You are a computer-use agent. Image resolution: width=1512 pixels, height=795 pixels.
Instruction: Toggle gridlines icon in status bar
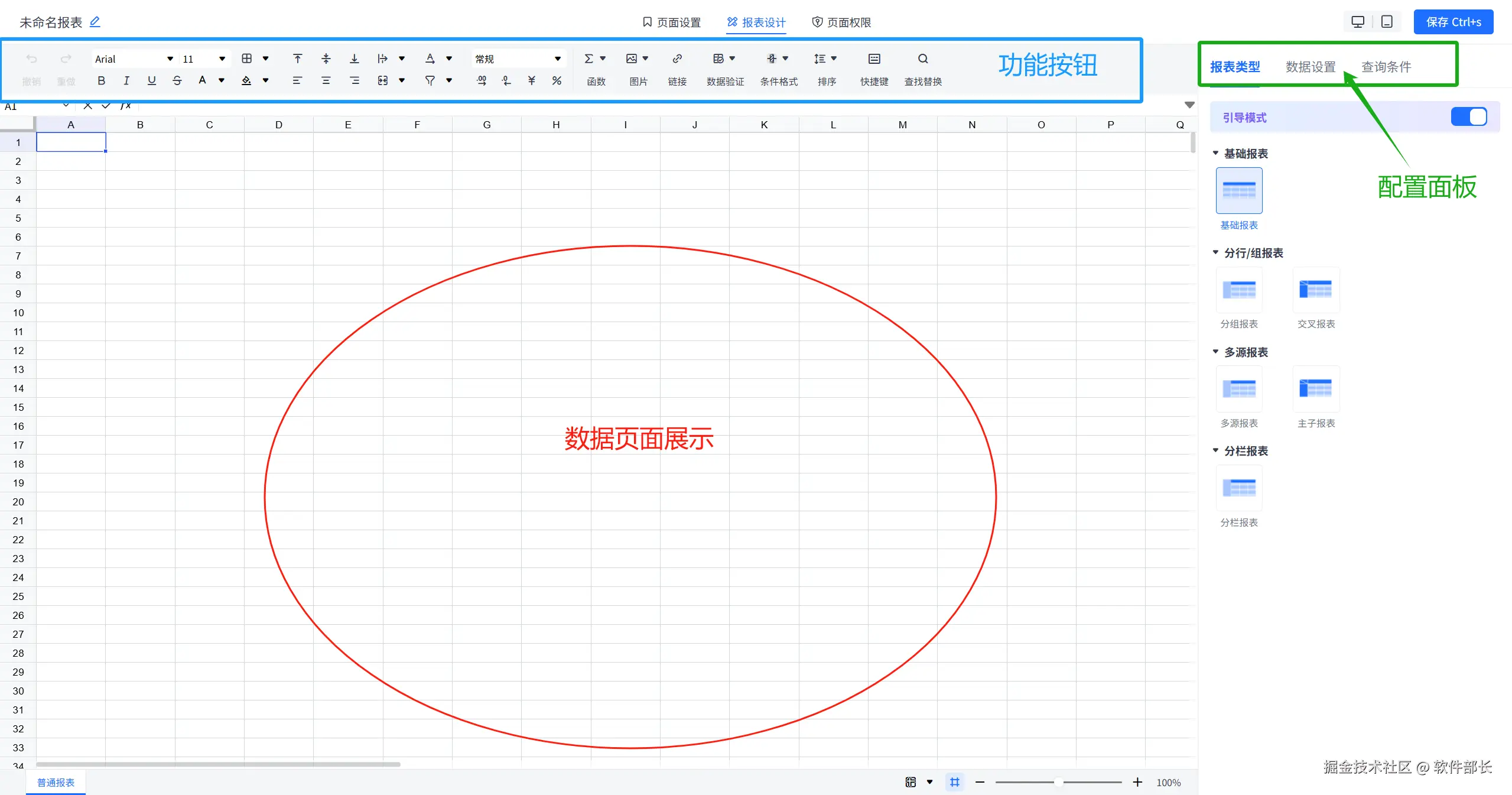pyautogui.click(x=954, y=782)
